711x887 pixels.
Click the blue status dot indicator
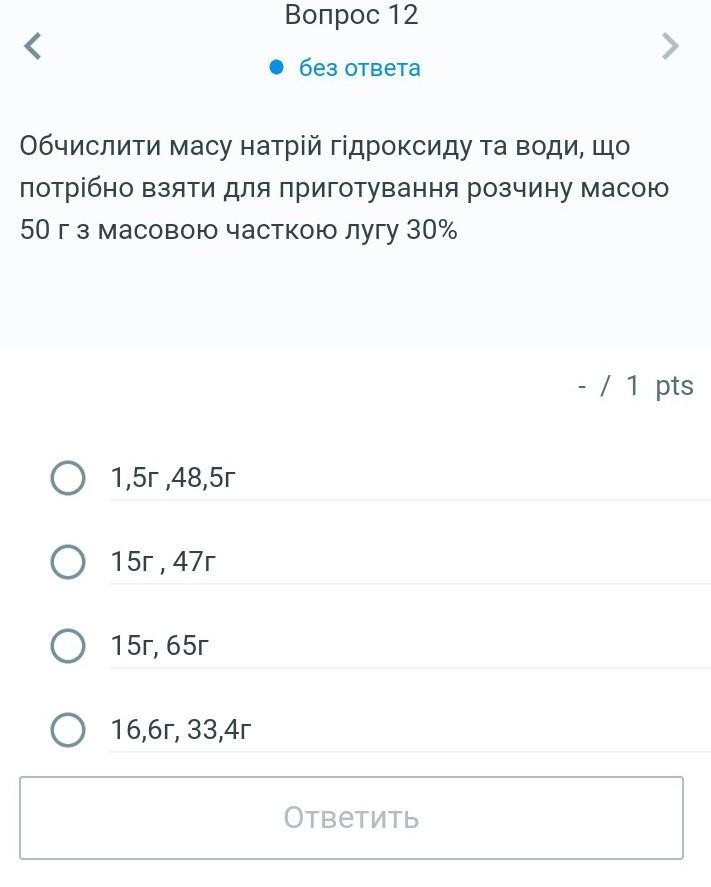[278, 68]
